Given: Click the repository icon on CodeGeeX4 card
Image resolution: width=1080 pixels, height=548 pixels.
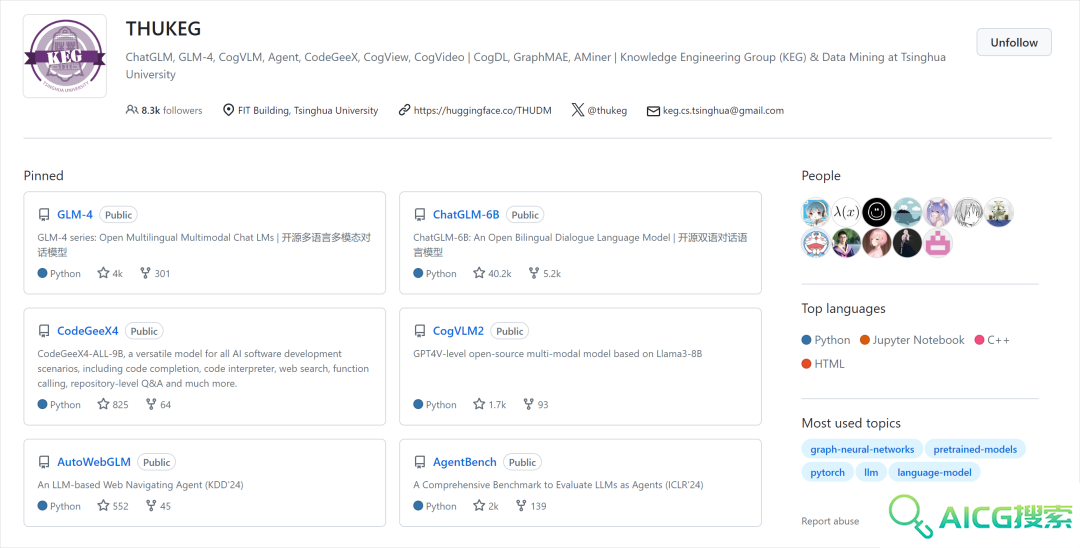Looking at the screenshot, I should pos(43,331).
